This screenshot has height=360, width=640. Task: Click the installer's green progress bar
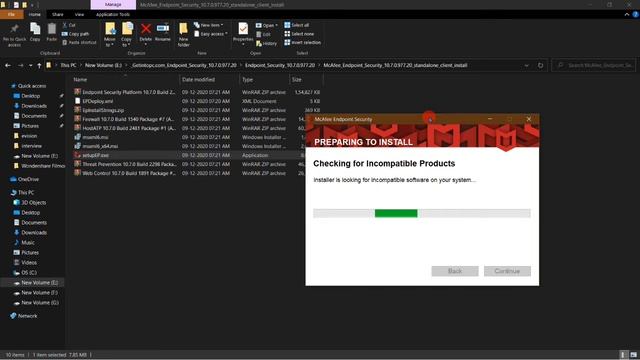click(x=396, y=213)
